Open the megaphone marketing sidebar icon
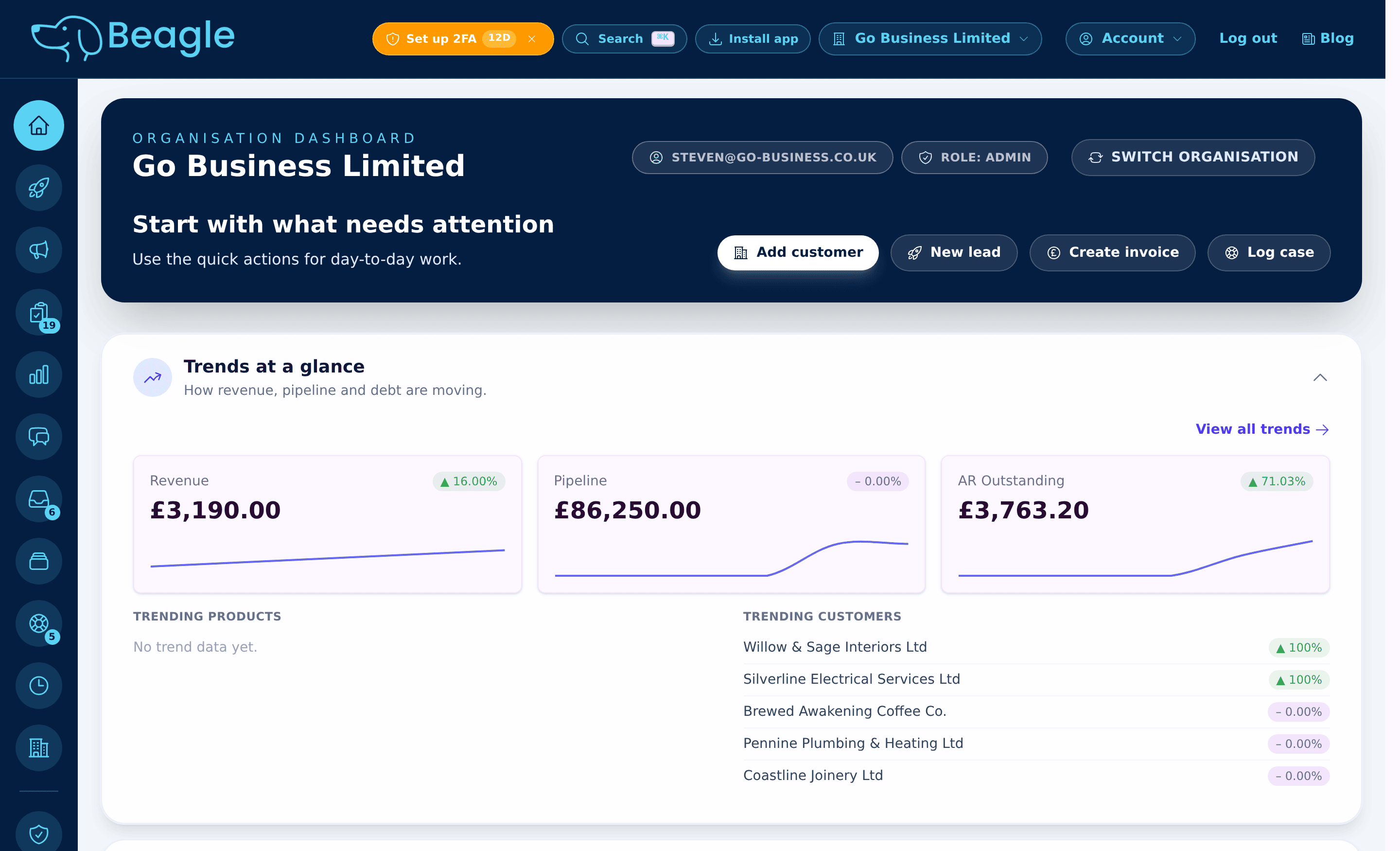The image size is (1400, 851). tap(38, 250)
